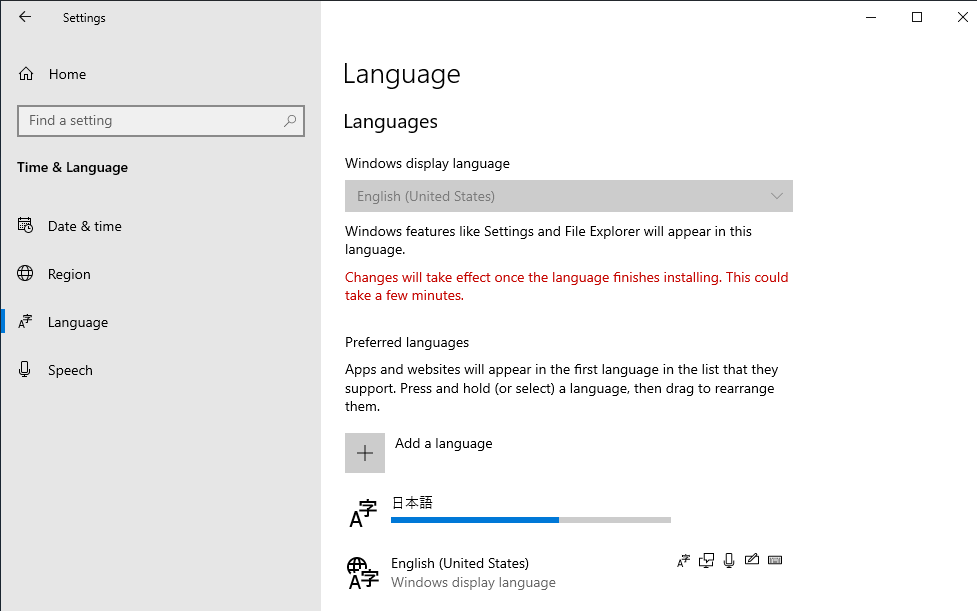Click the Windows display language heading label
The height and width of the screenshot is (611, 977).
[x=427, y=164]
